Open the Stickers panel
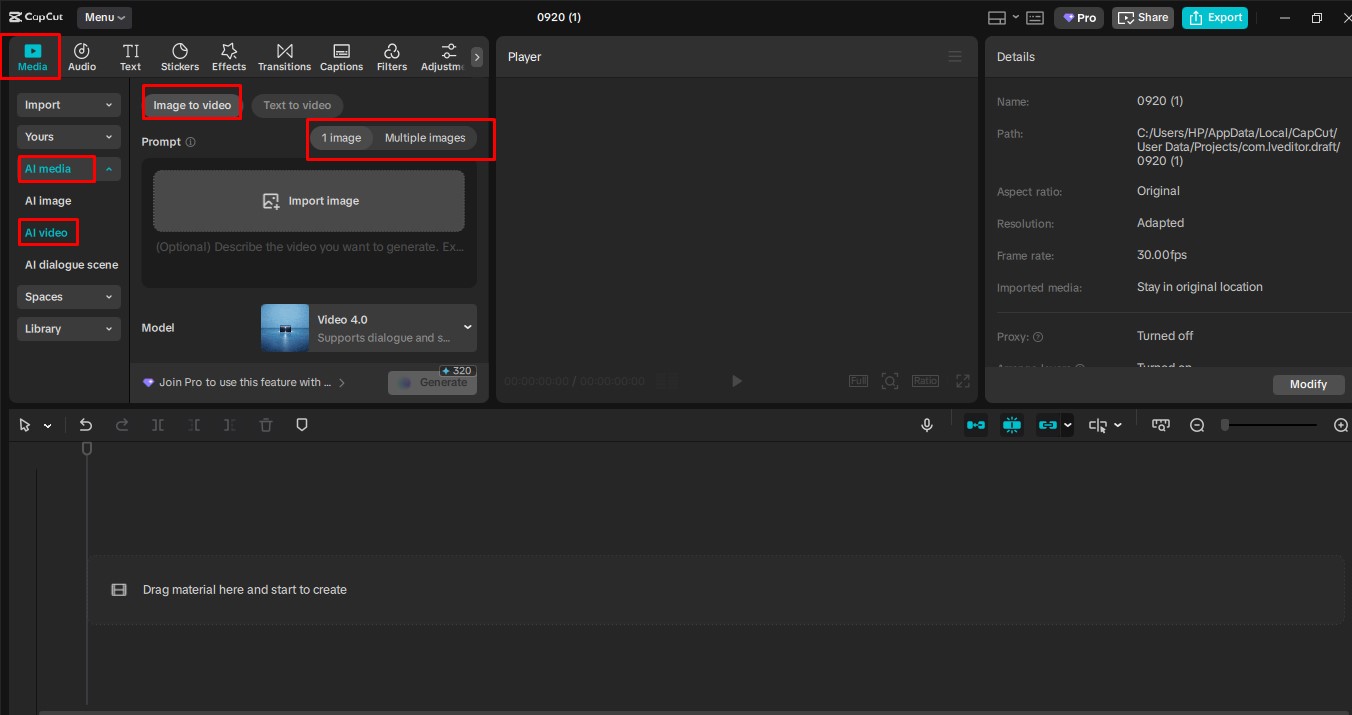The height and width of the screenshot is (715, 1352). (180, 55)
